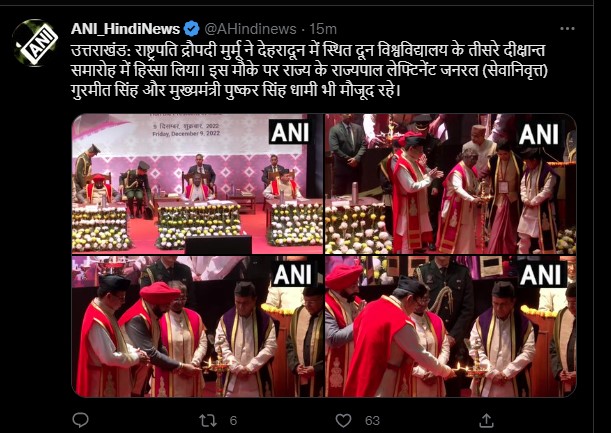Retweet using the retweet arrows icon
611x433 pixels.
208,421
